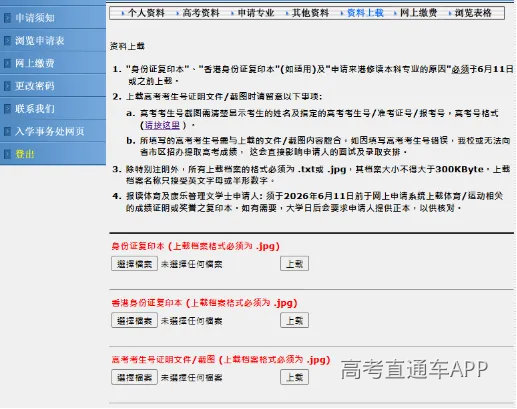
Task: Choose file for 香港身份证复印本
Action: coord(134,321)
